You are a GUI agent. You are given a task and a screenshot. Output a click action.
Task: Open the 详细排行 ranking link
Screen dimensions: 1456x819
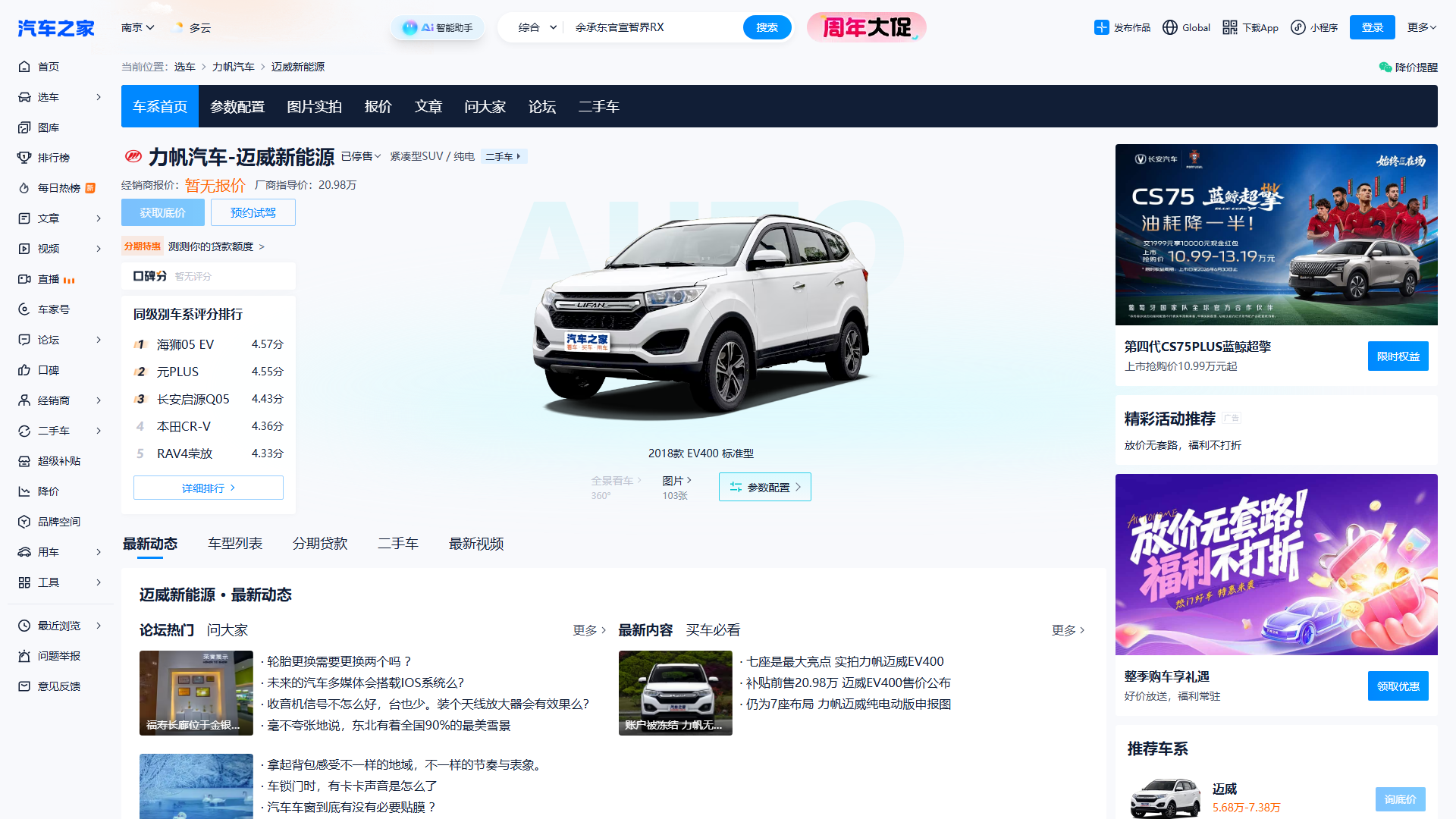pyautogui.click(x=209, y=488)
